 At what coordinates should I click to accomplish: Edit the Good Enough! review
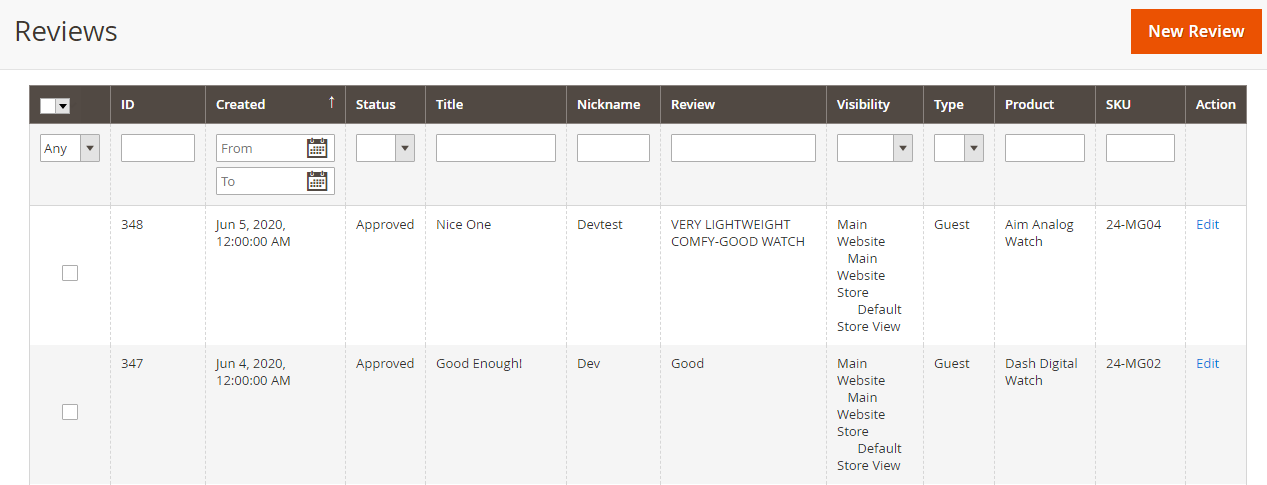1207,364
